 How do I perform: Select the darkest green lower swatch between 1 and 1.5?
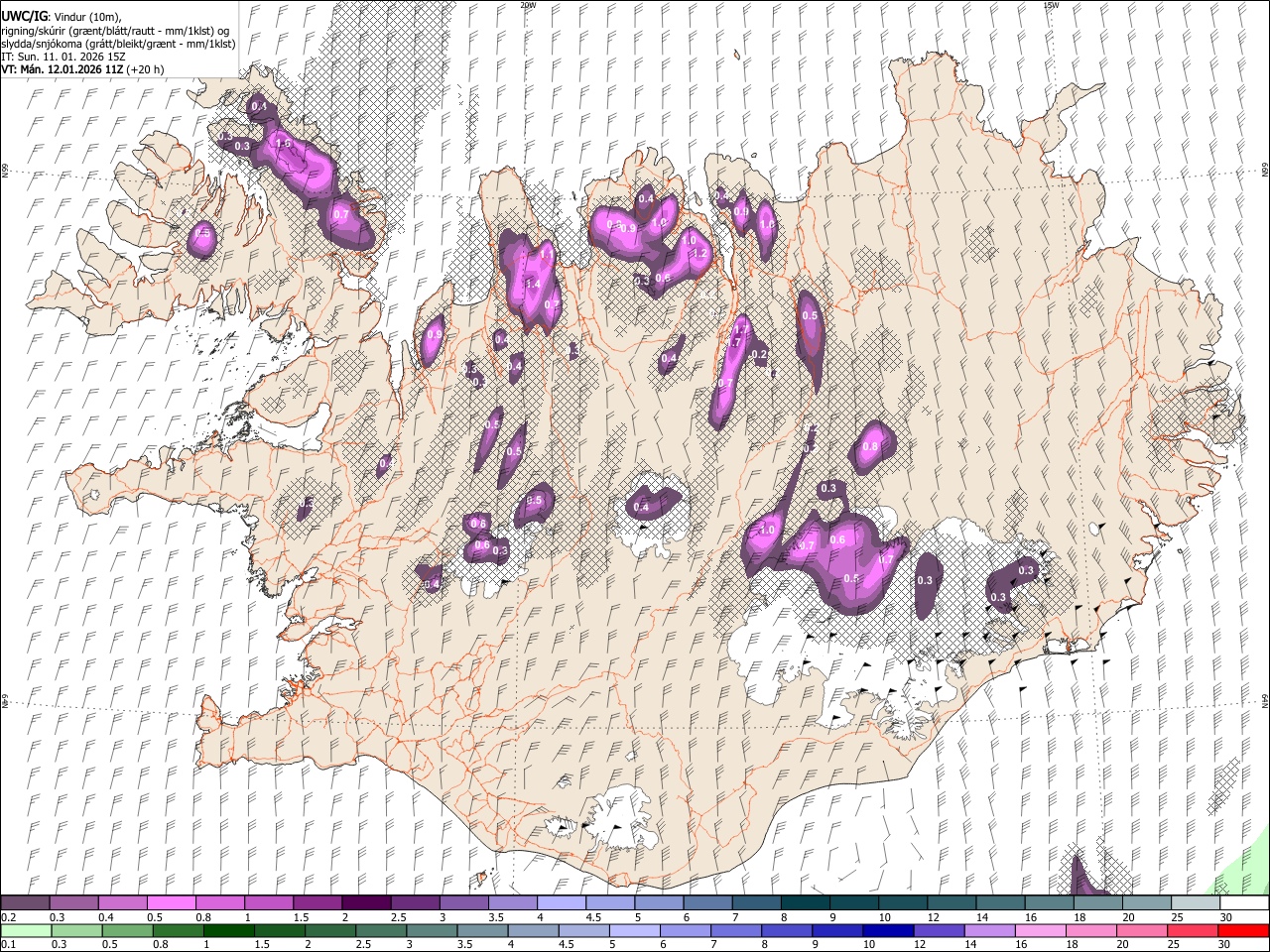(x=227, y=930)
